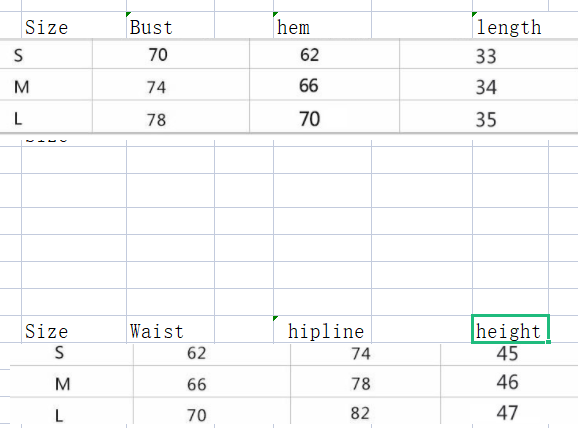Click the hem value 66
This screenshot has height=428, width=578.
pos(309,86)
